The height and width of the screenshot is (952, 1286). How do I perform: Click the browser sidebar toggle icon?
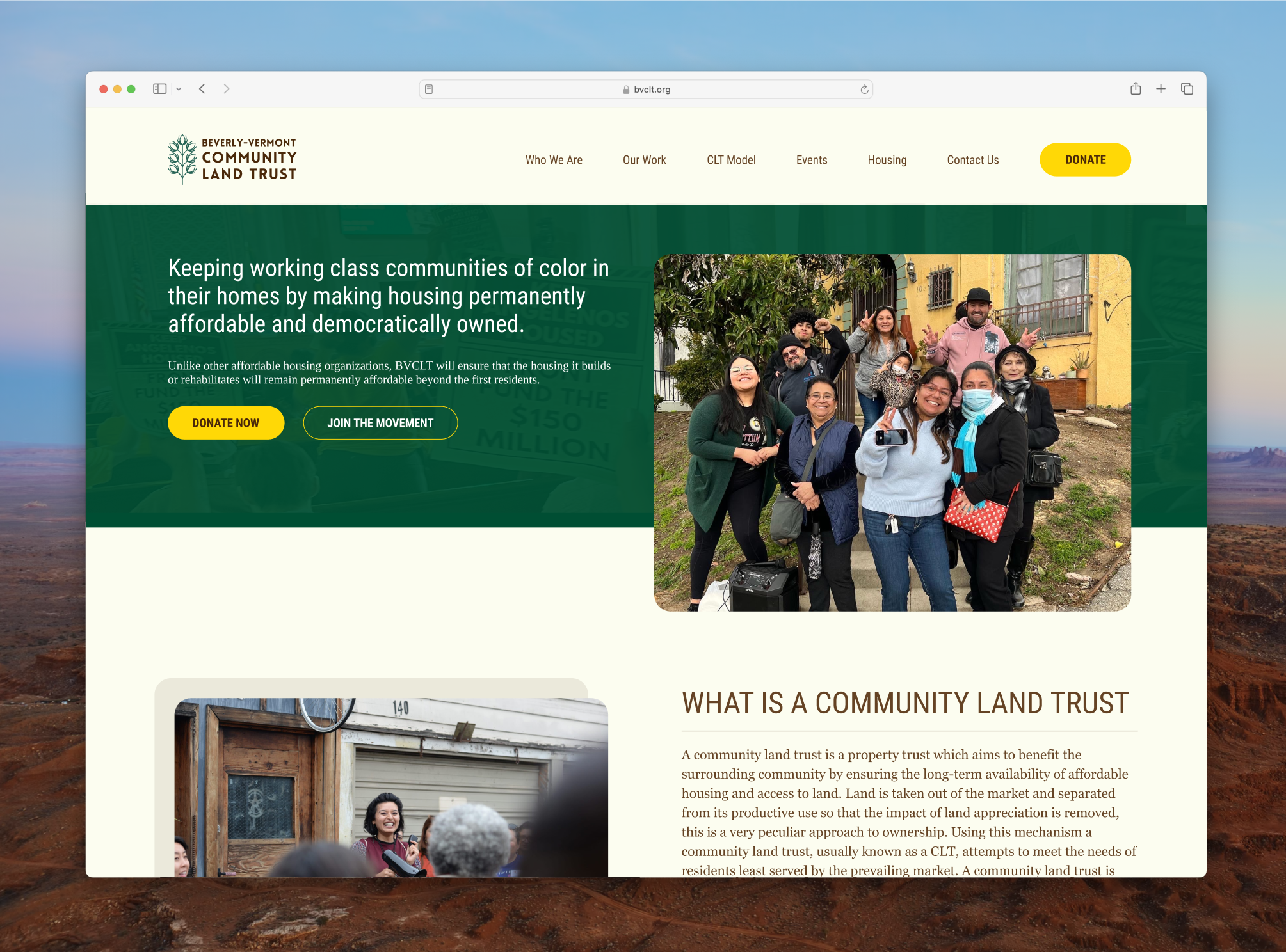(x=160, y=89)
